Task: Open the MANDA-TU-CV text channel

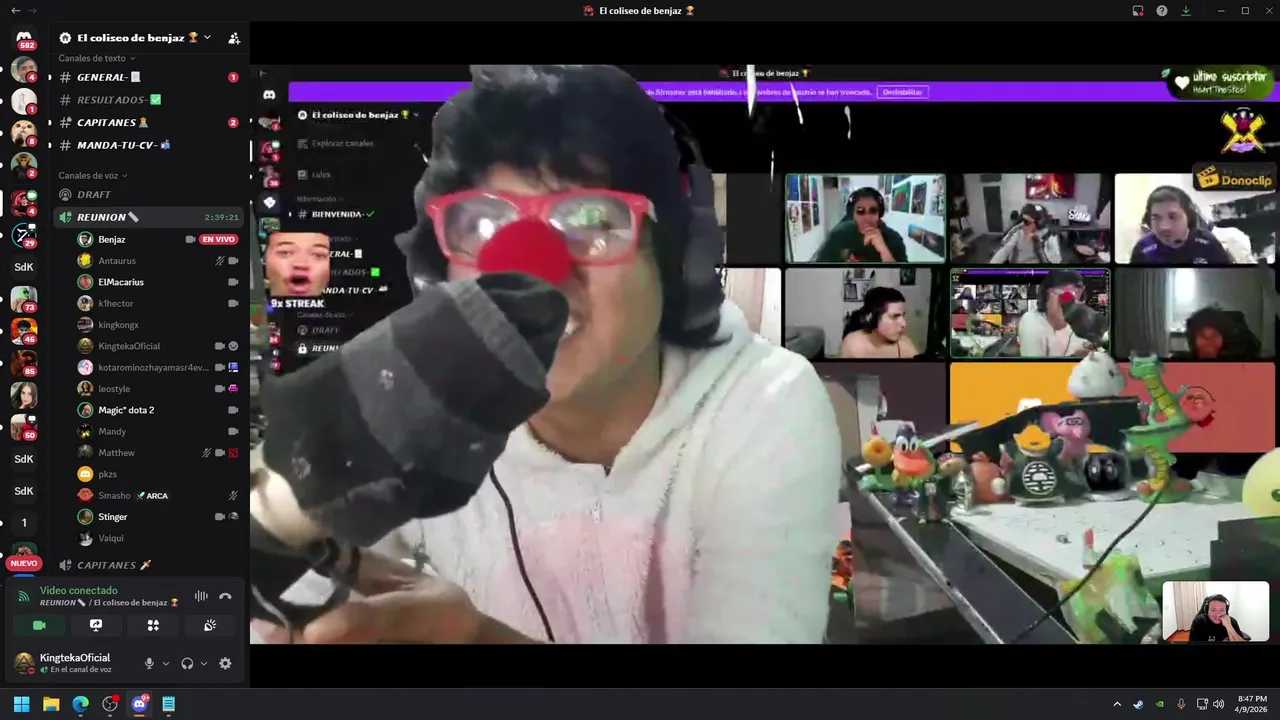Action: click(x=149, y=145)
